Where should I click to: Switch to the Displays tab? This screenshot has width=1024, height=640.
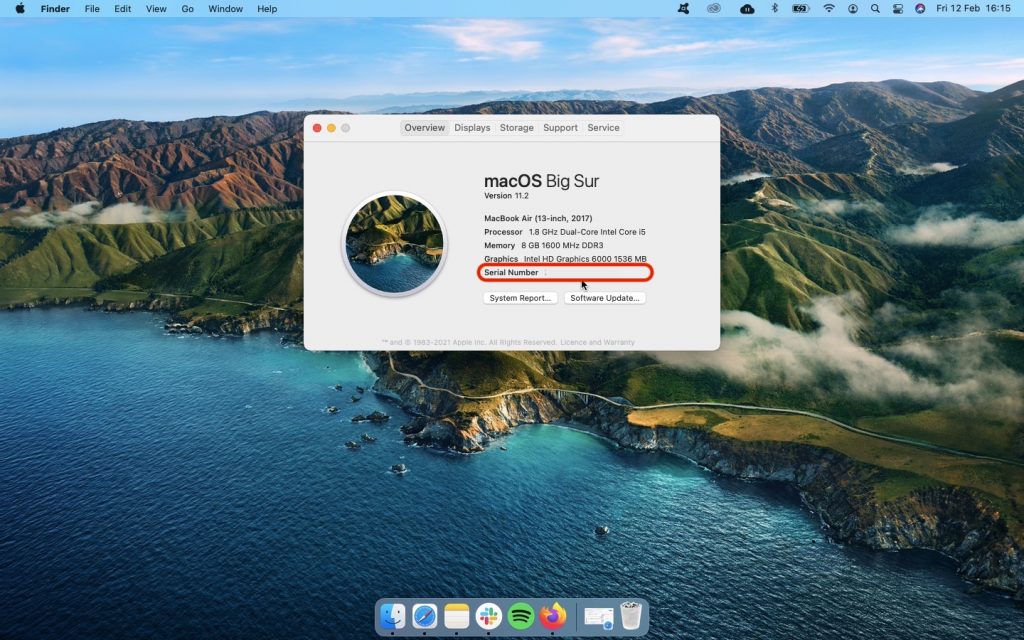(x=471, y=127)
